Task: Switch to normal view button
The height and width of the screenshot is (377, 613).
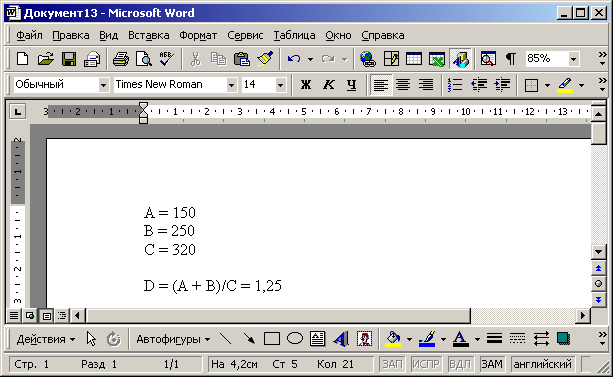Action: coord(14,316)
